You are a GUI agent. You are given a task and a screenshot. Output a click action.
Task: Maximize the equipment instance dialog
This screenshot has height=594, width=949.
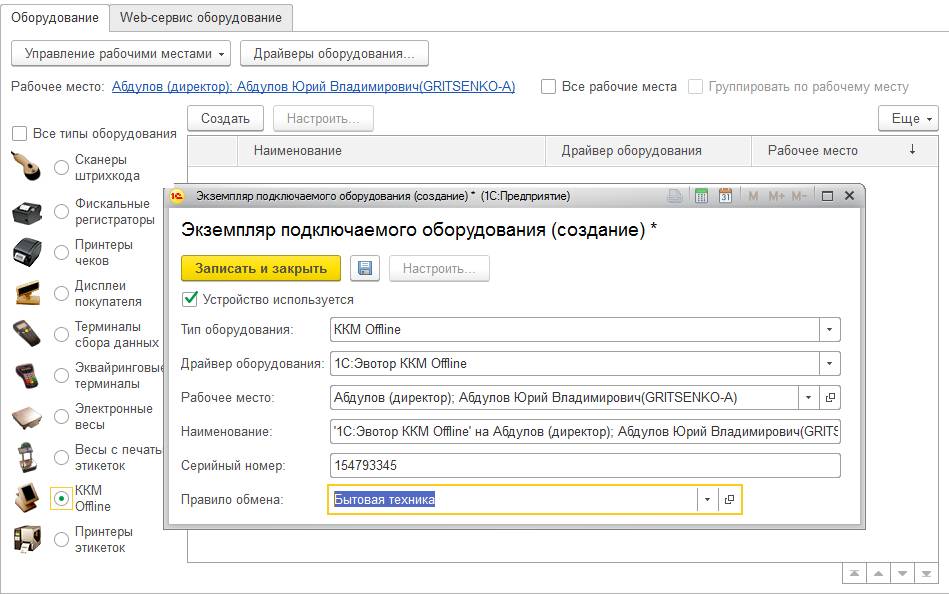pyautogui.click(x=827, y=196)
